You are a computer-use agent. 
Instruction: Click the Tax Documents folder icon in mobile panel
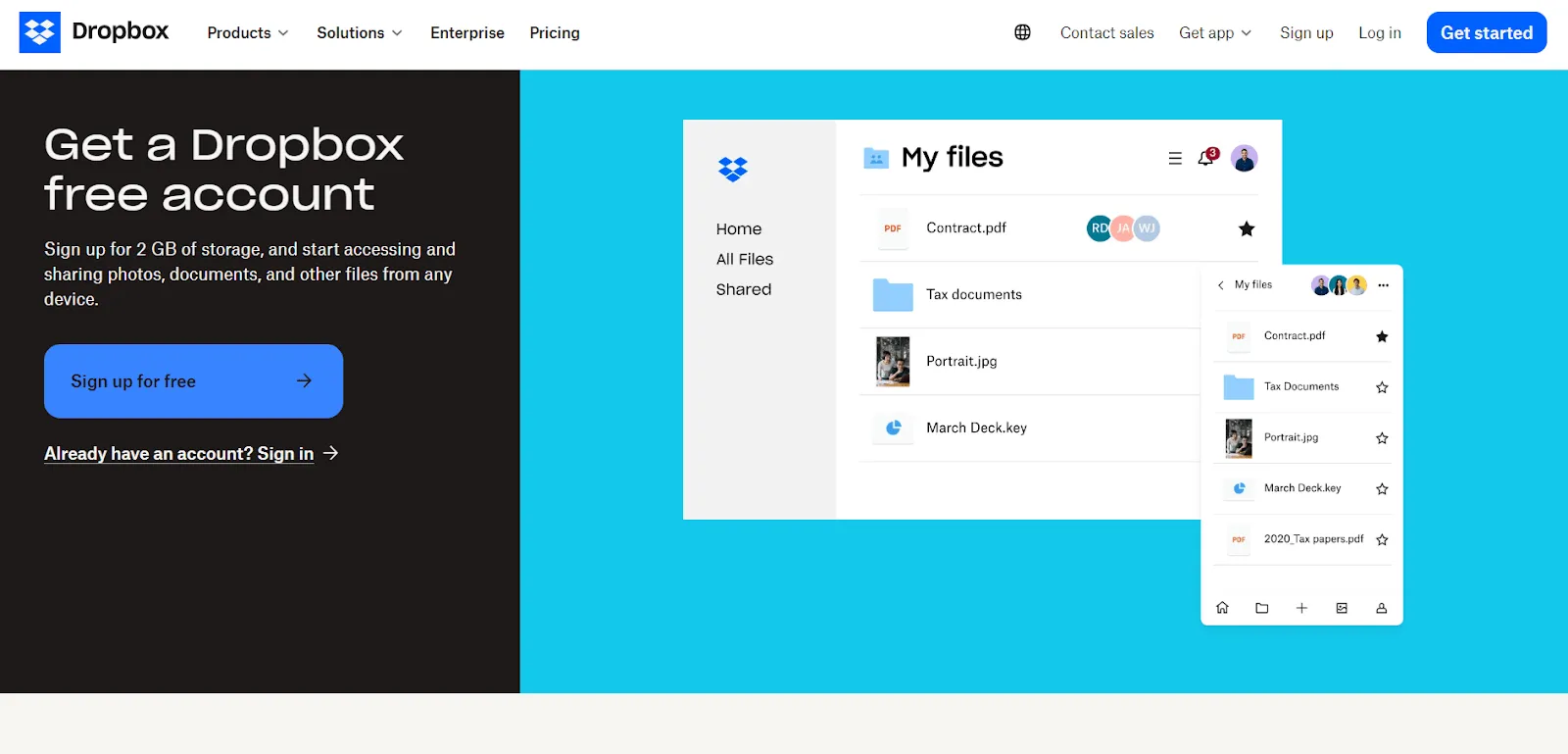[1239, 387]
